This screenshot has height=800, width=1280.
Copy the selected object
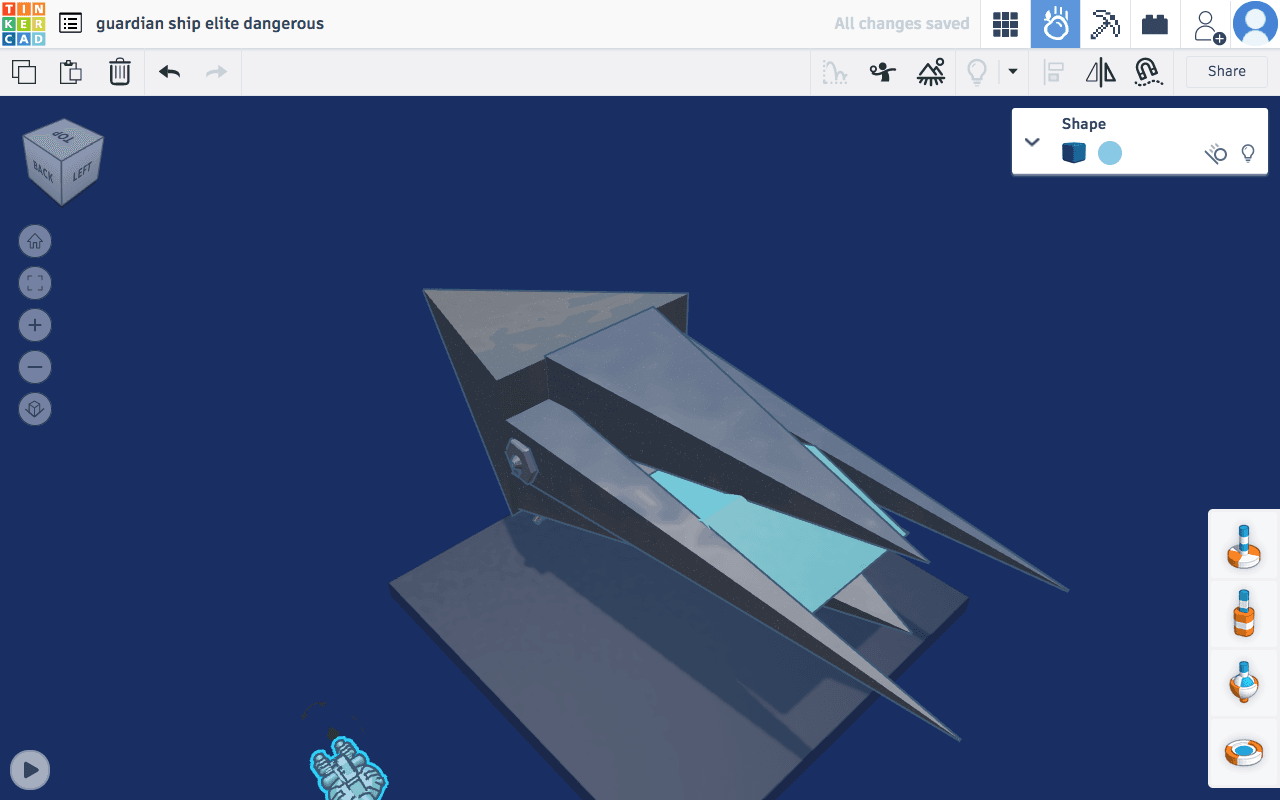pyautogui.click(x=24, y=72)
